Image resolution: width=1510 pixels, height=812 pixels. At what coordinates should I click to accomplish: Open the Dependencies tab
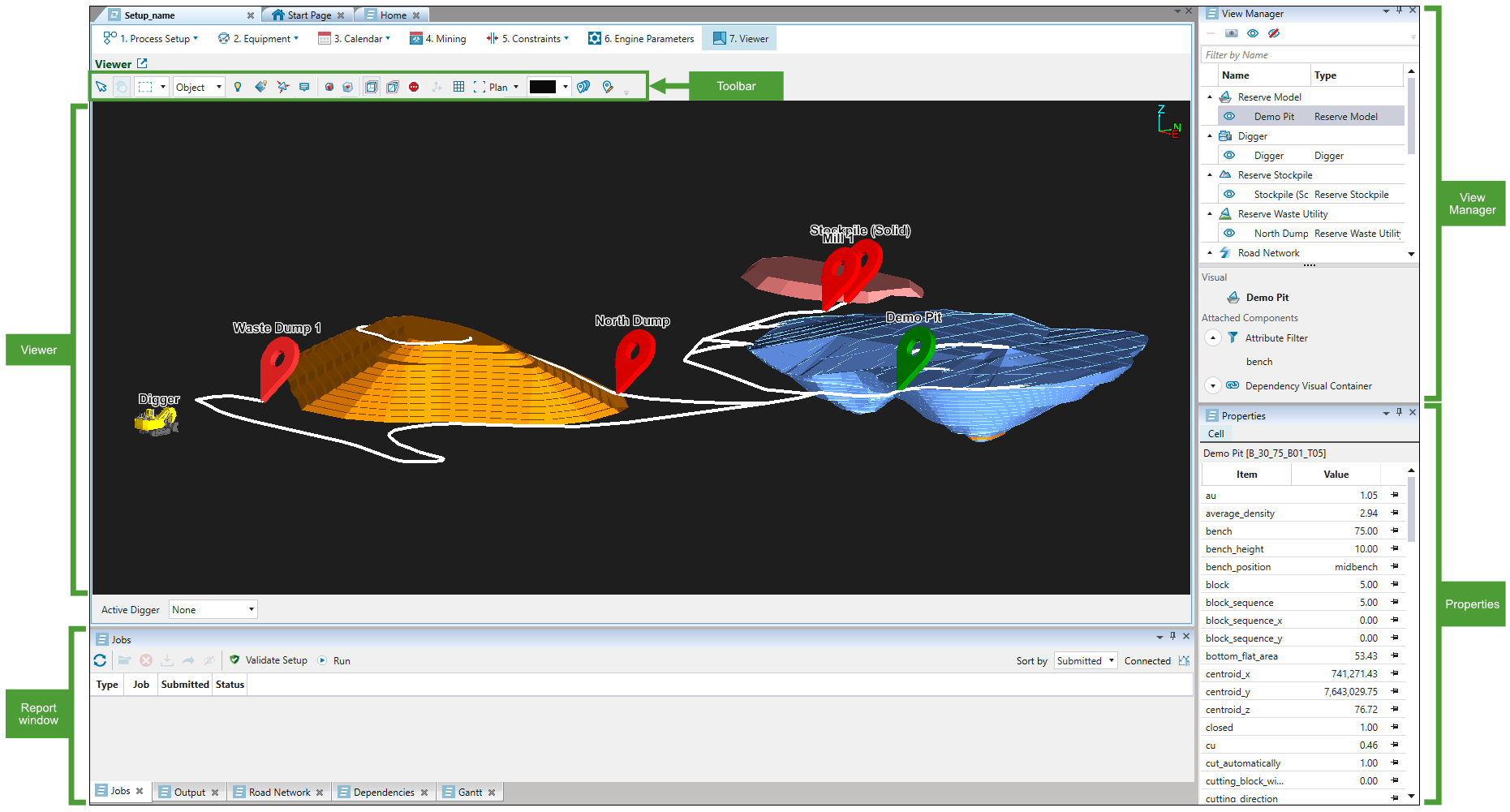[x=384, y=793]
